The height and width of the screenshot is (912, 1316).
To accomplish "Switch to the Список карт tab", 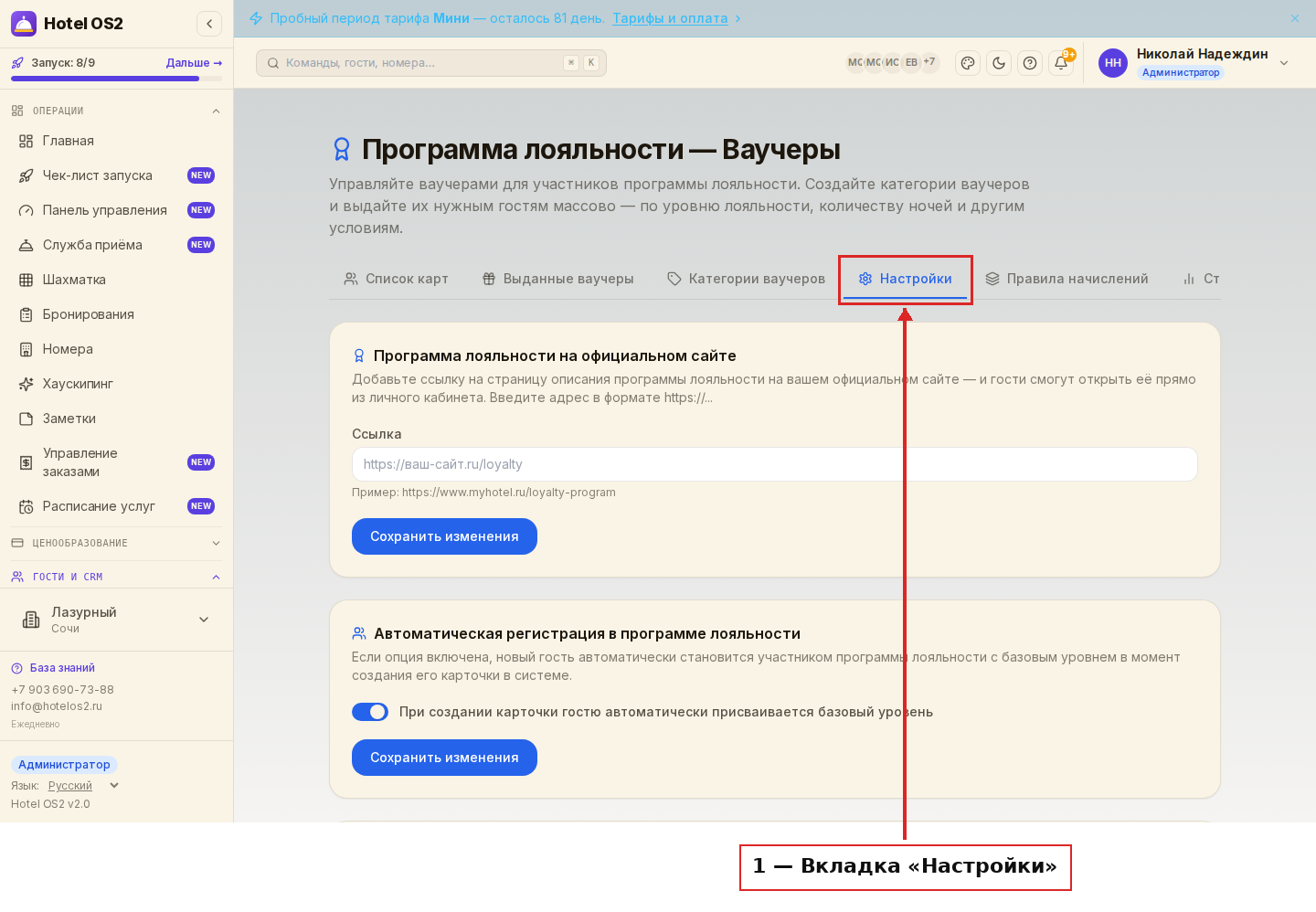I will point(396,279).
